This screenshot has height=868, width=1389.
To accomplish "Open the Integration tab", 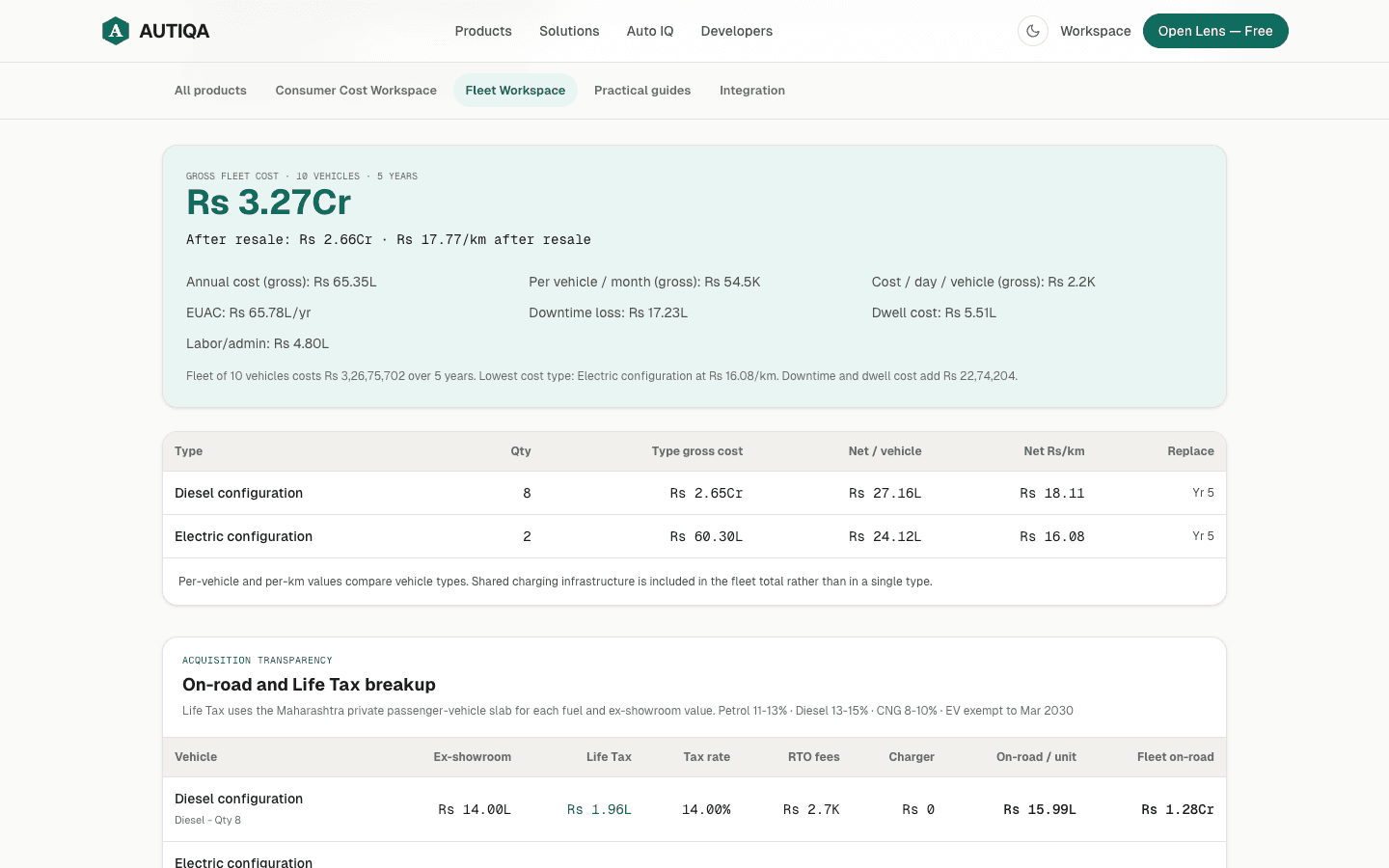I will click(x=752, y=91).
